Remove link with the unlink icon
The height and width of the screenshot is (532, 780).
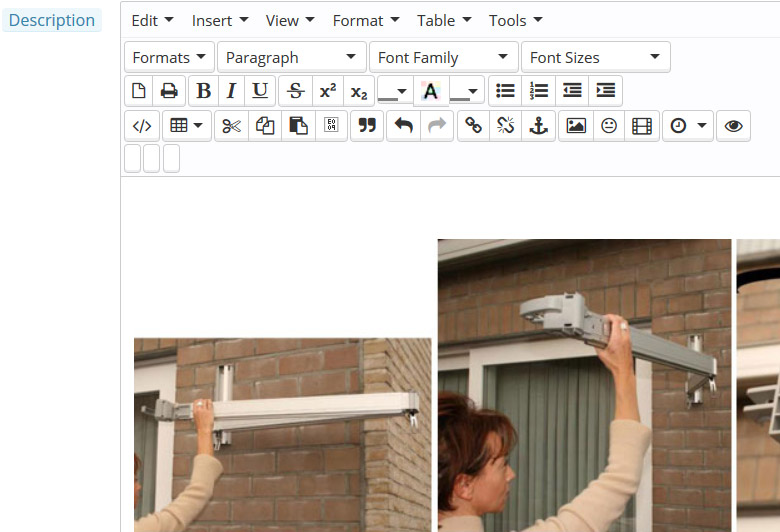[x=505, y=126]
